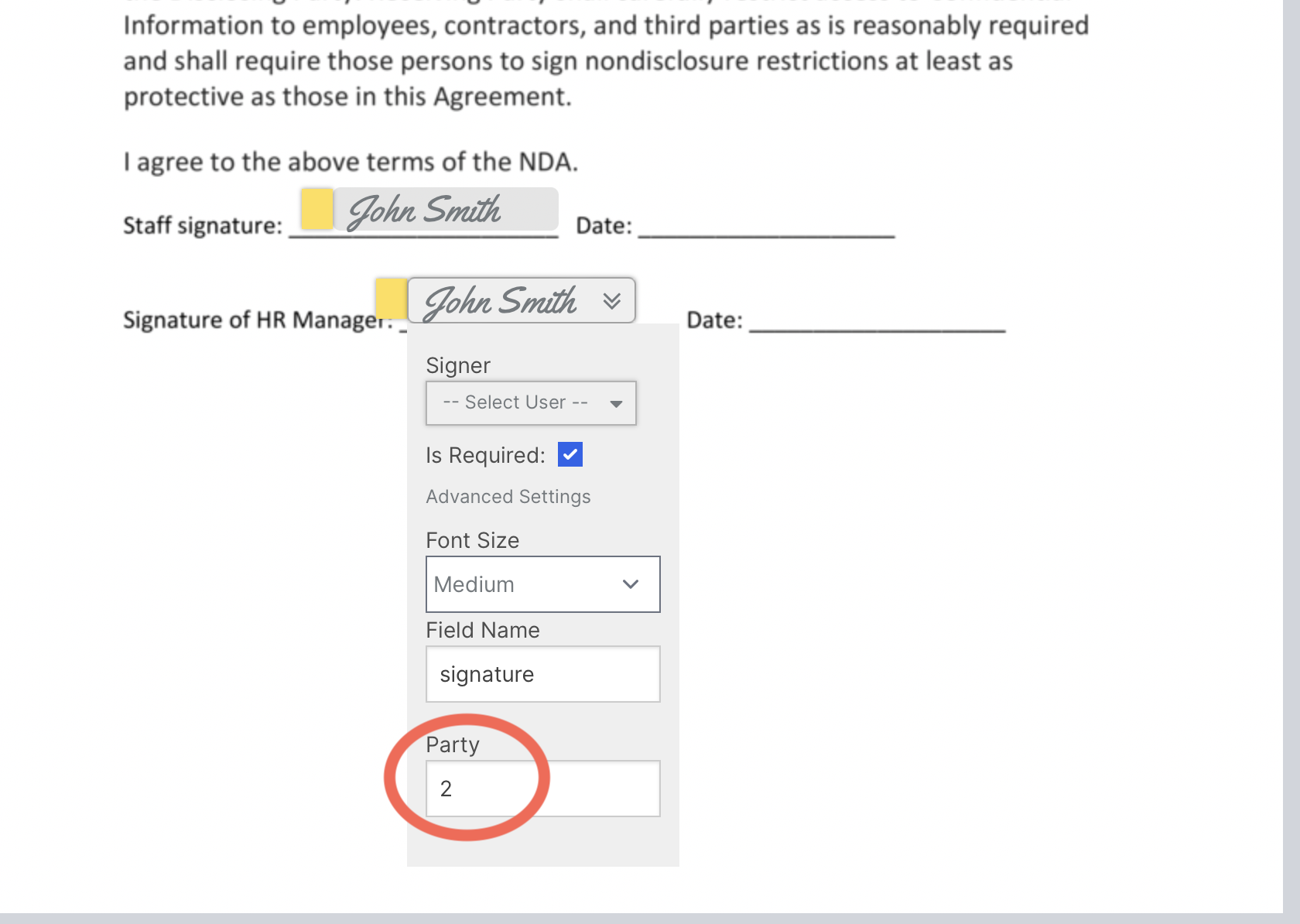Open the Signer -- Select User -- dropdown
The width and height of the screenshot is (1300, 924).
[531, 403]
